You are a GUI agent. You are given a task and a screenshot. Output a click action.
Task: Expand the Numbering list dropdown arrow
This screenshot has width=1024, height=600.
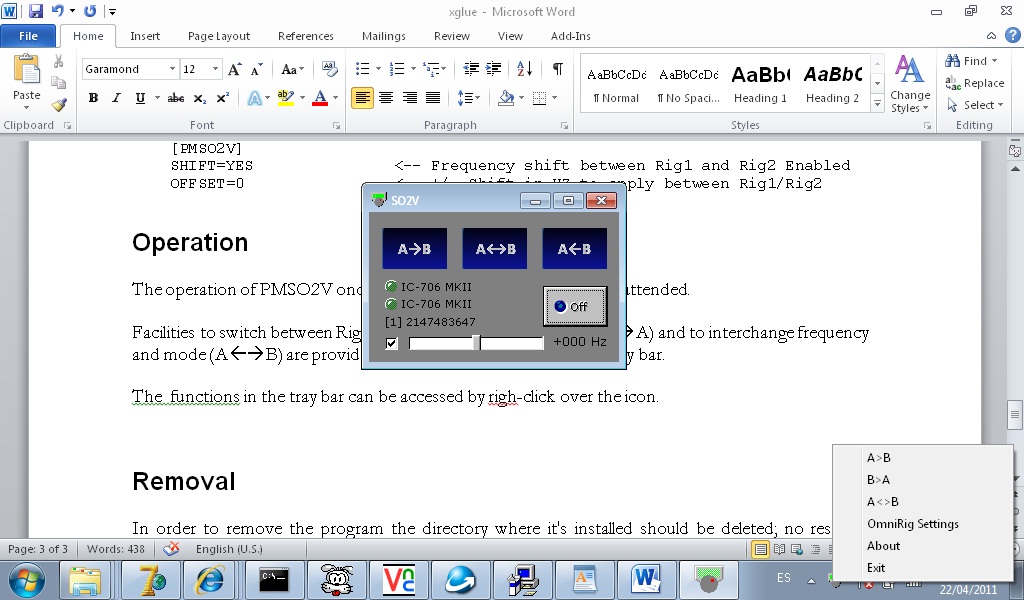413,69
